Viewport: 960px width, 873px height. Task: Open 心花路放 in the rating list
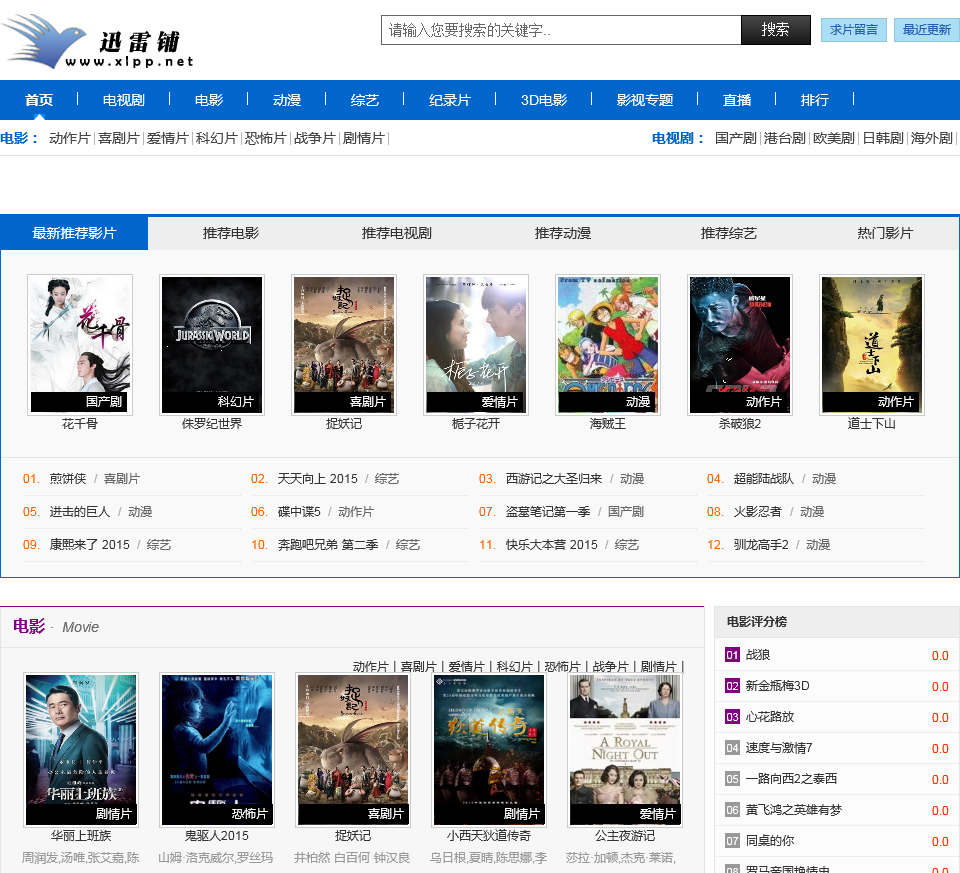[770, 717]
